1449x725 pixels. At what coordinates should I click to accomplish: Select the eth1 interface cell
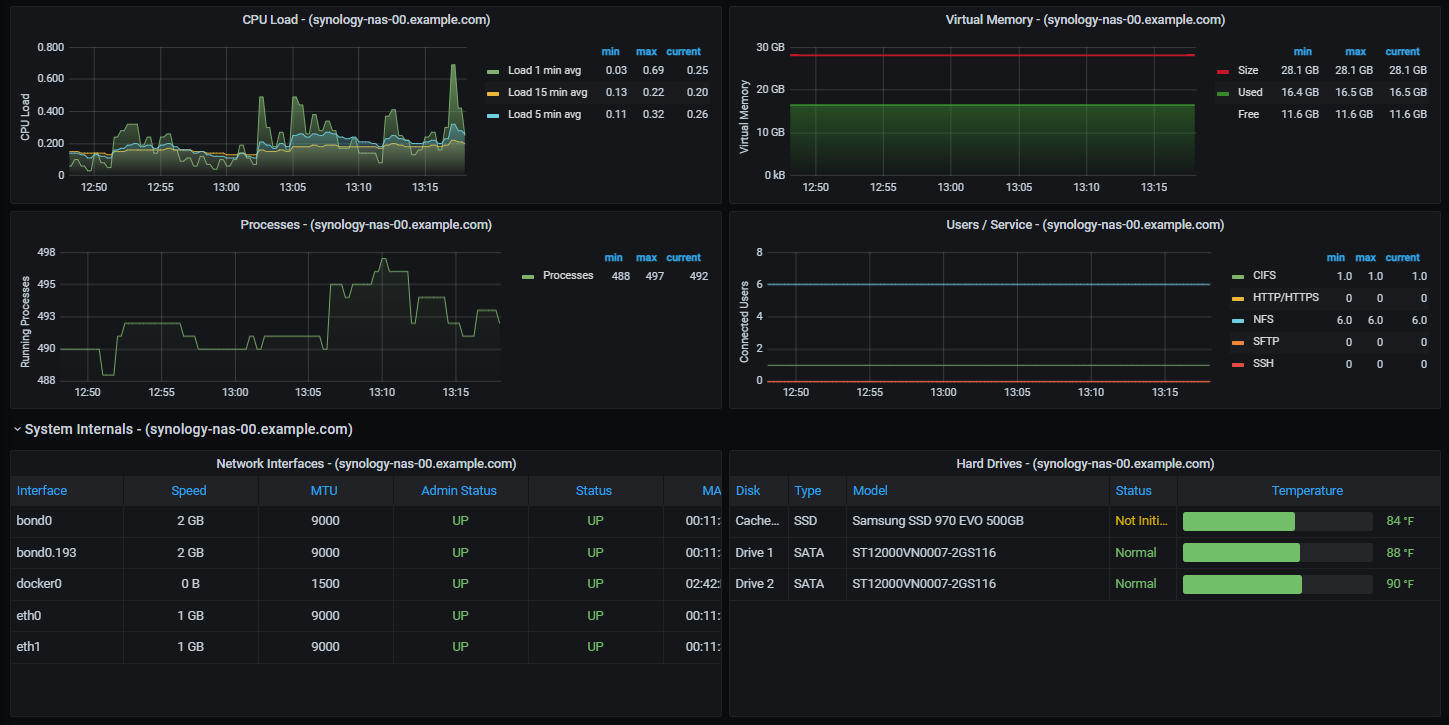(x=67, y=647)
